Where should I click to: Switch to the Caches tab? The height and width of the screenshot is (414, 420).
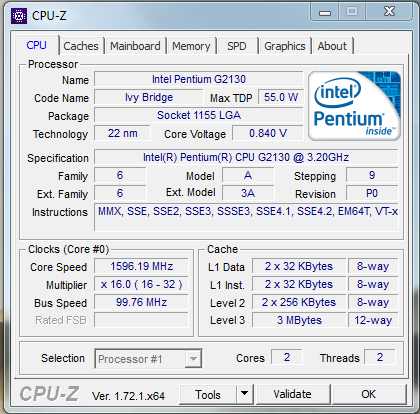tap(81, 46)
